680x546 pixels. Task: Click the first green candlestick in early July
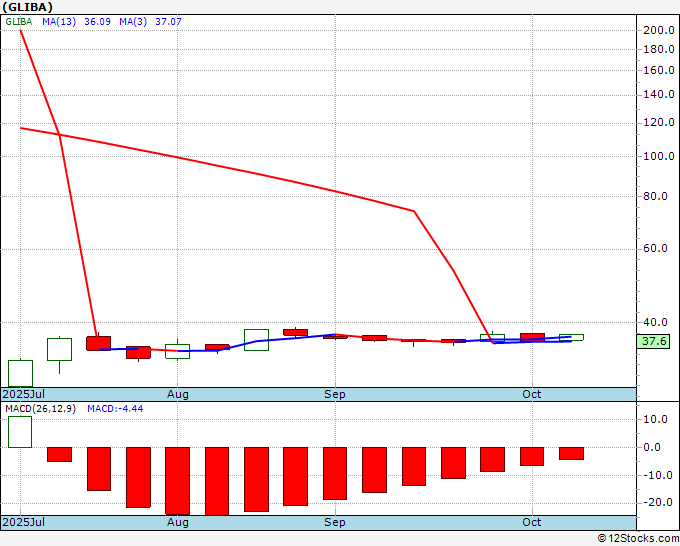pos(20,373)
